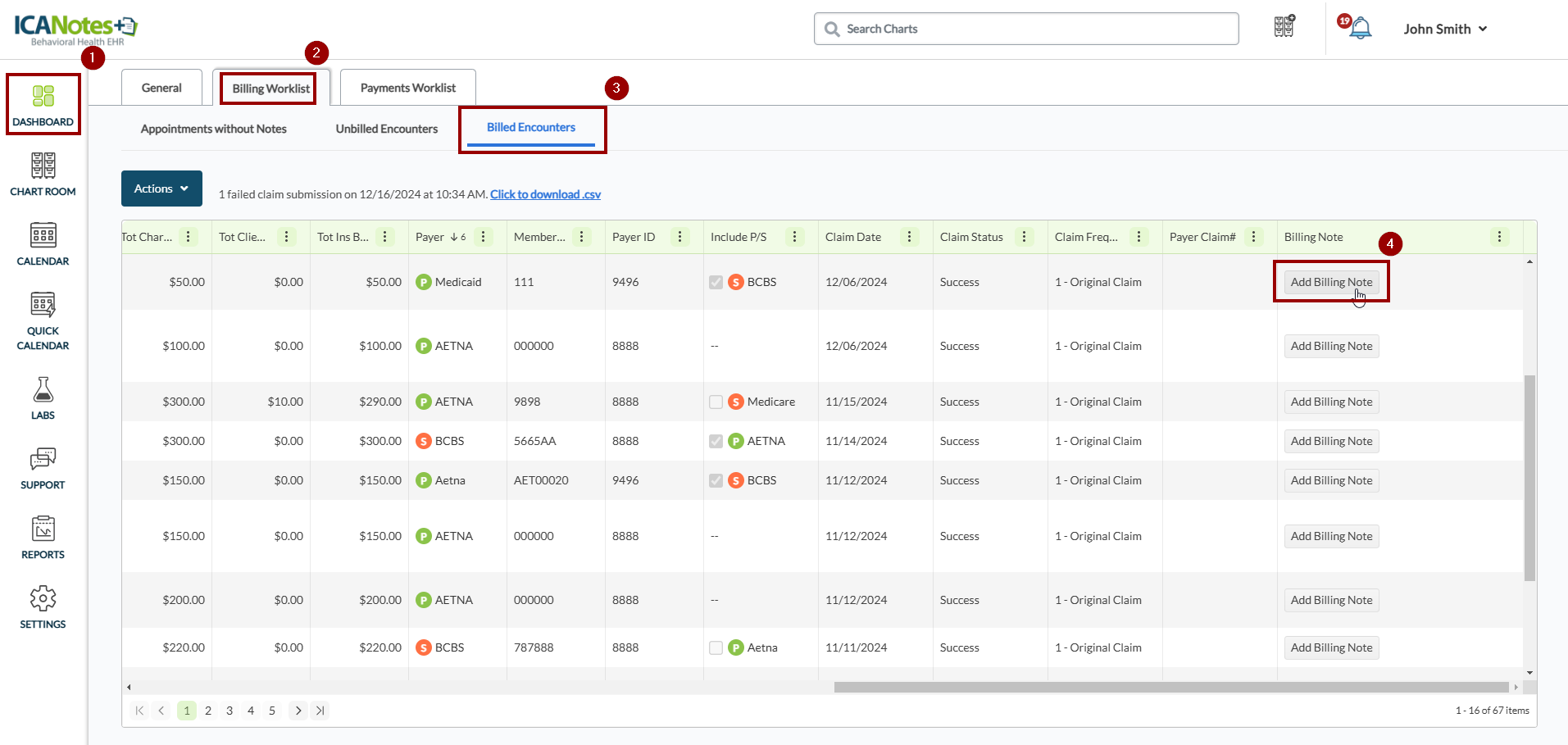Go to page 3 of results
Image resolution: width=1568 pixels, height=745 pixels.
230,711
